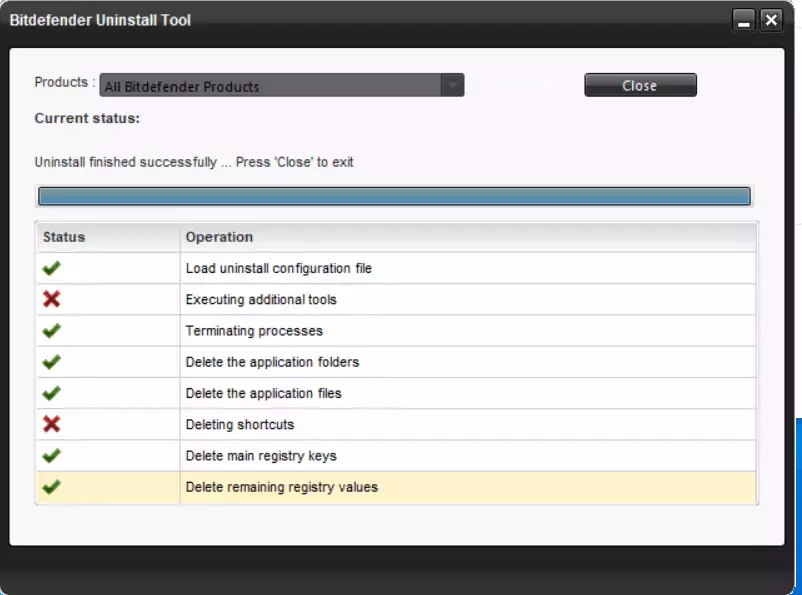This screenshot has height=595, width=802.
Task: Close the window using title bar X
Action: [771, 20]
